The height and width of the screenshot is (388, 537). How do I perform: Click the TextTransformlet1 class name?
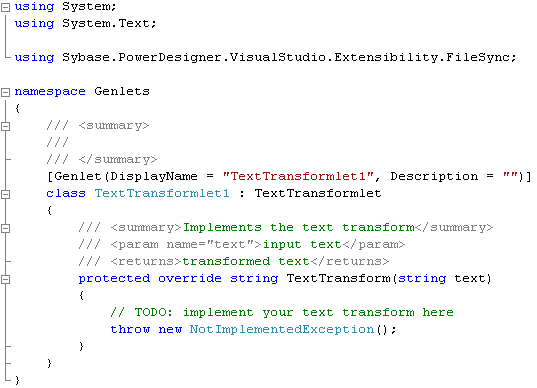(x=162, y=193)
